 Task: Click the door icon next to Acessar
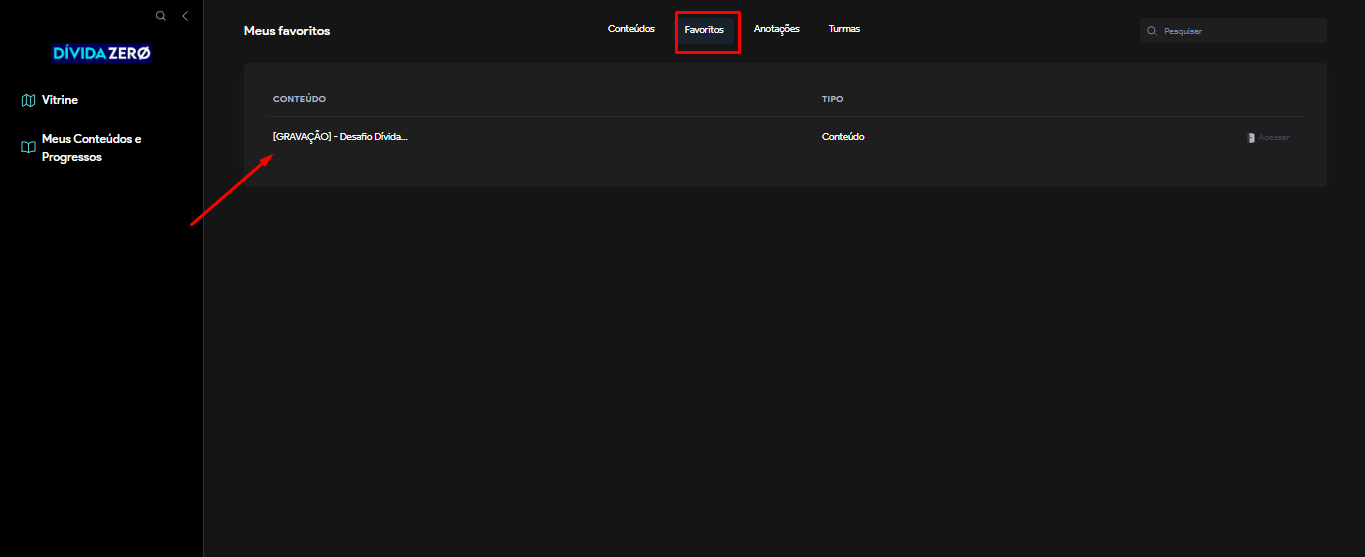pos(1251,138)
